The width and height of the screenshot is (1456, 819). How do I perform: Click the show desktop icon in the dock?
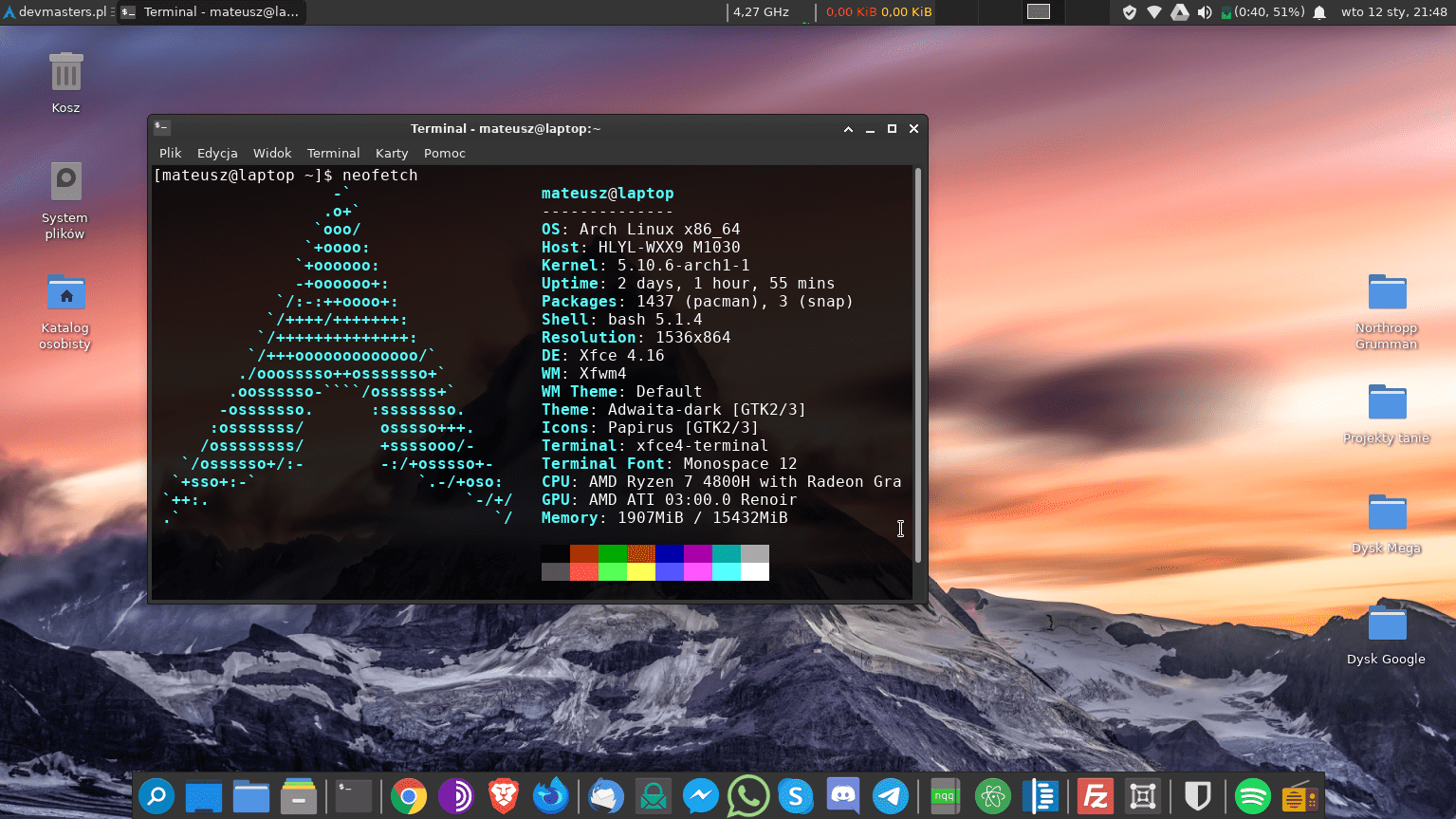(x=204, y=796)
